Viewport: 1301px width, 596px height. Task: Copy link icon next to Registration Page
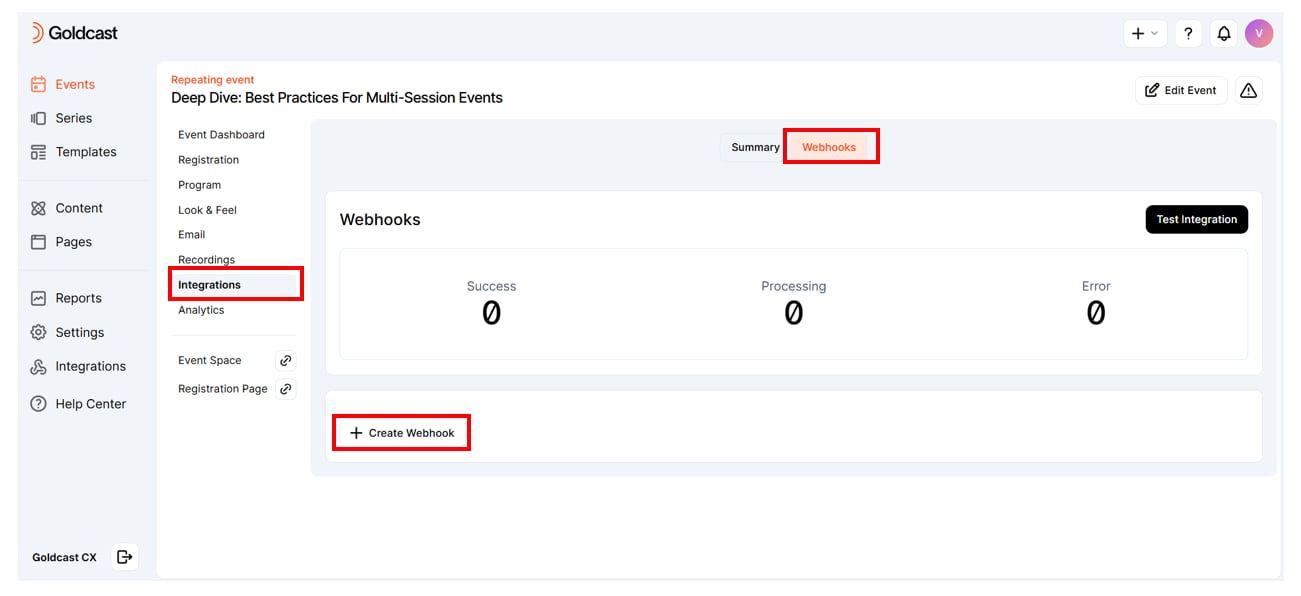coord(286,389)
